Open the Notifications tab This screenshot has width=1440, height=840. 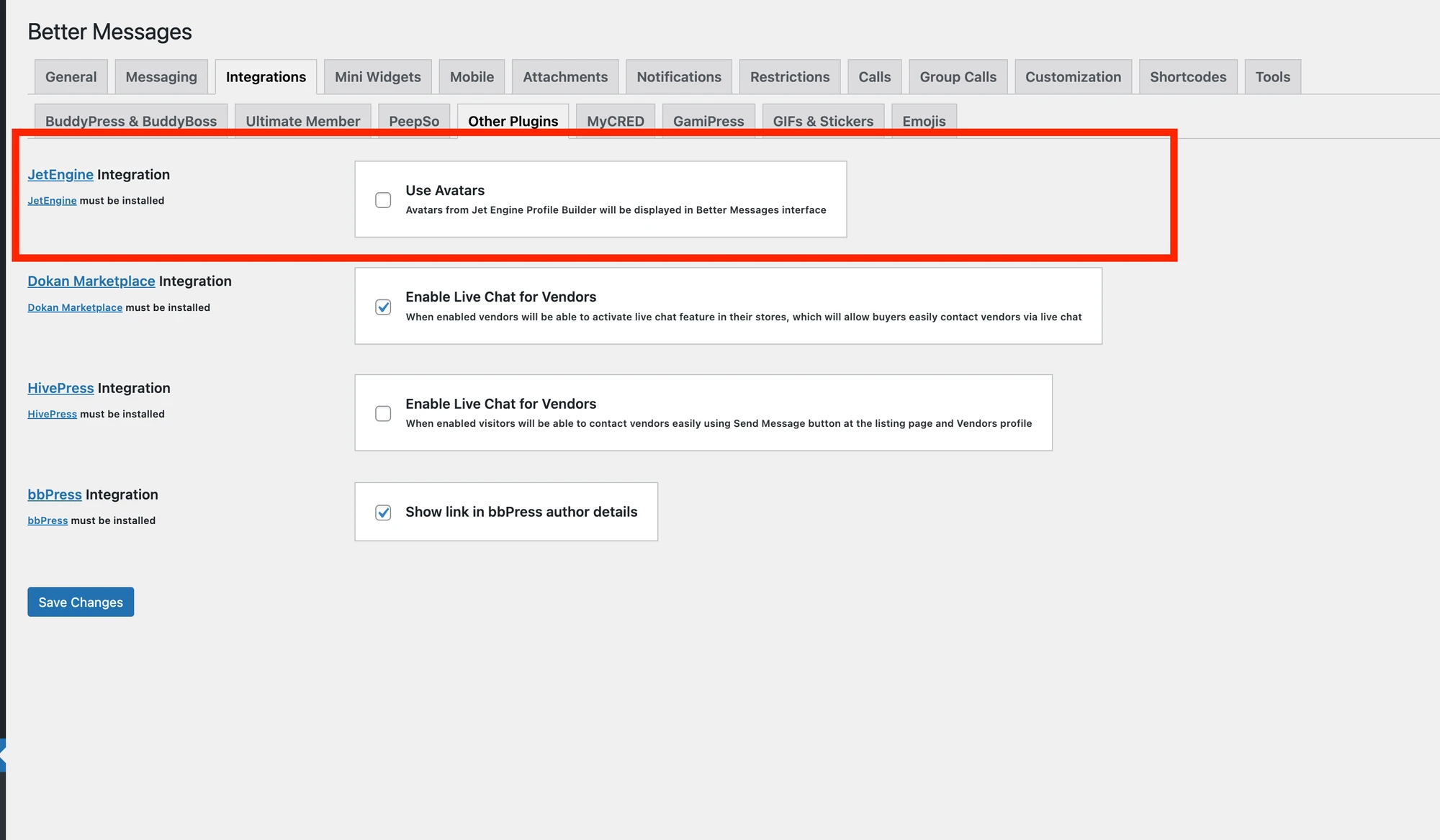pyautogui.click(x=679, y=77)
